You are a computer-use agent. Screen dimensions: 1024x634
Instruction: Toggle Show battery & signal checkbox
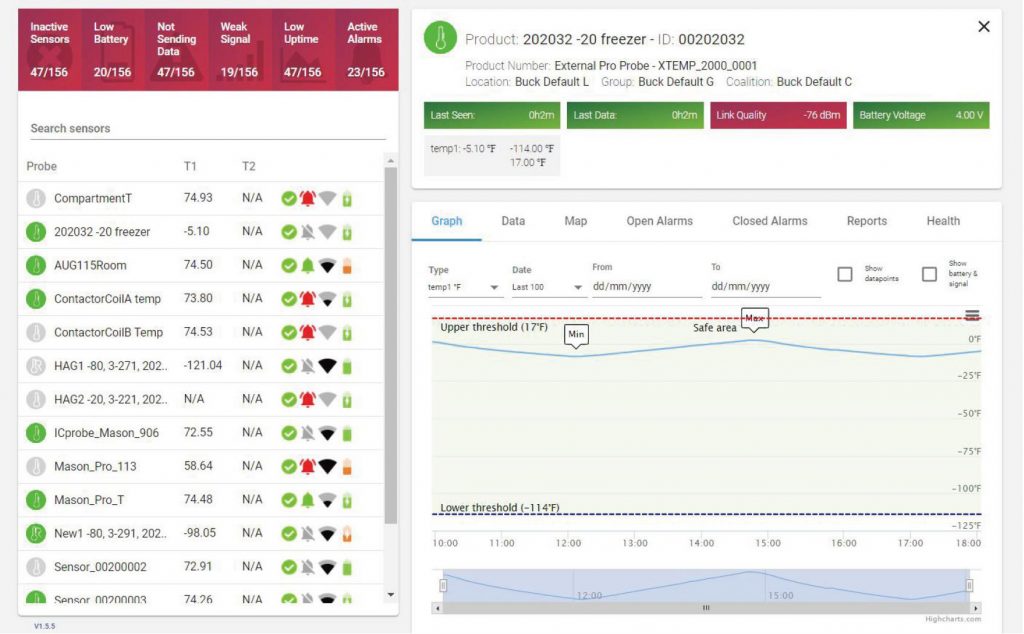point(930,274)
